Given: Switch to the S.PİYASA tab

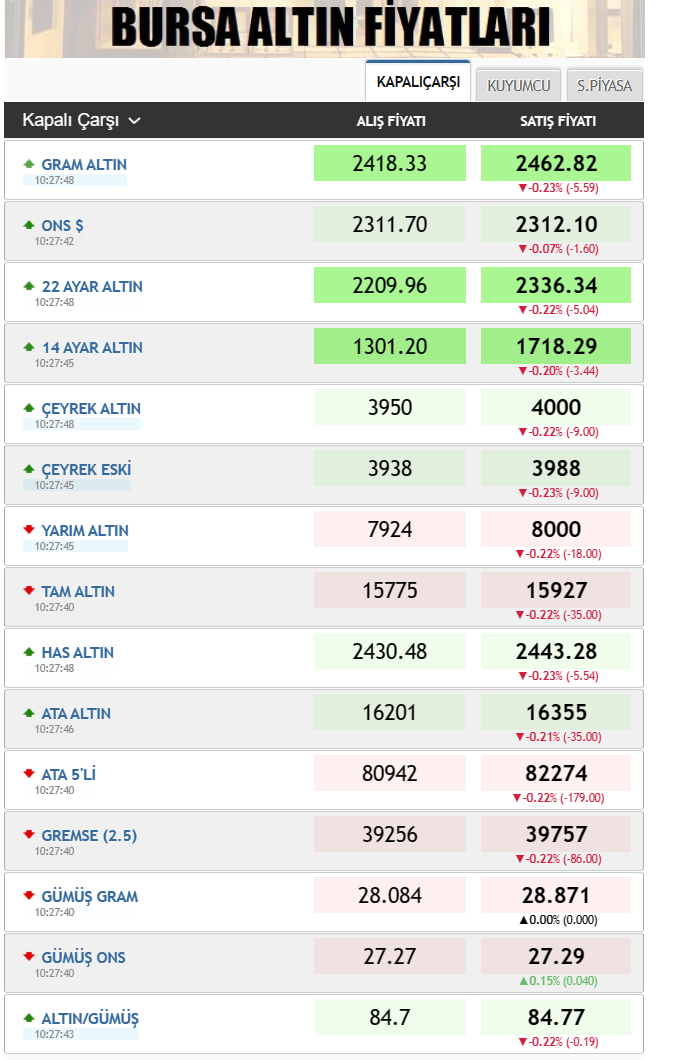Looking at the screenshot, I should tap(604, 86).
